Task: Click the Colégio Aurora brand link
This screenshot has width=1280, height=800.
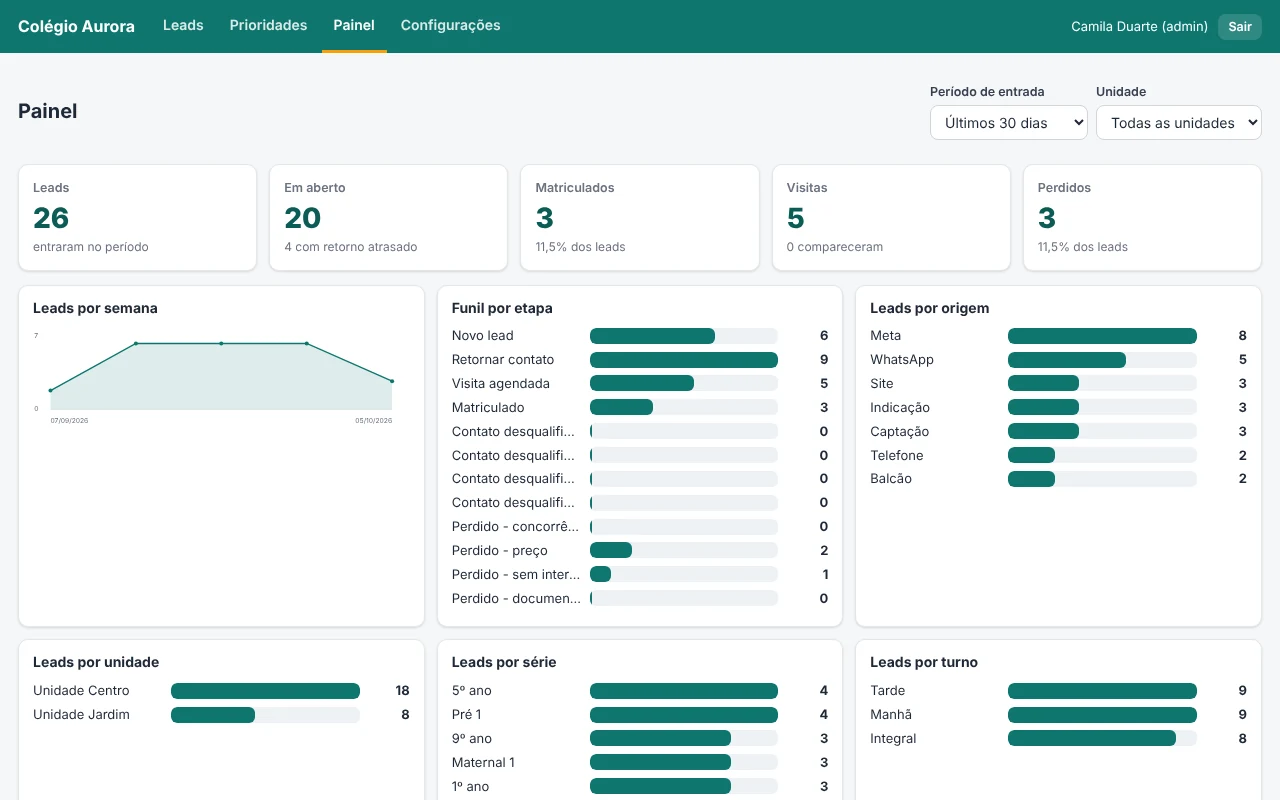Action: 76,27
